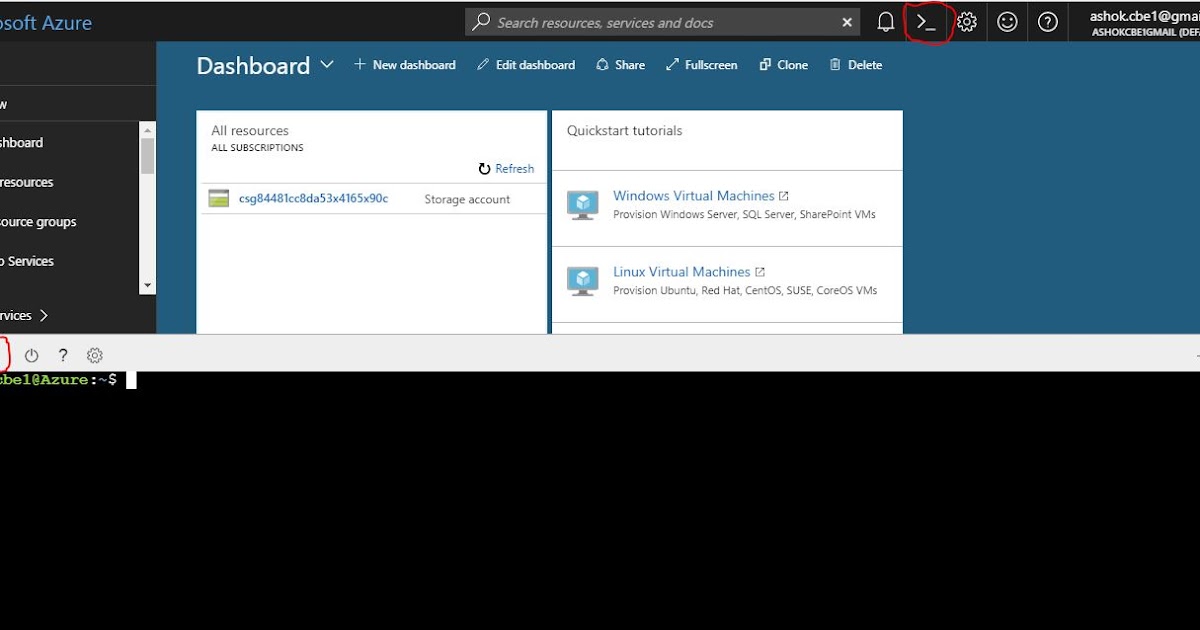Open the Linux Virtual Machines tutorial
1200x630 pixels.
click(681, 271)
